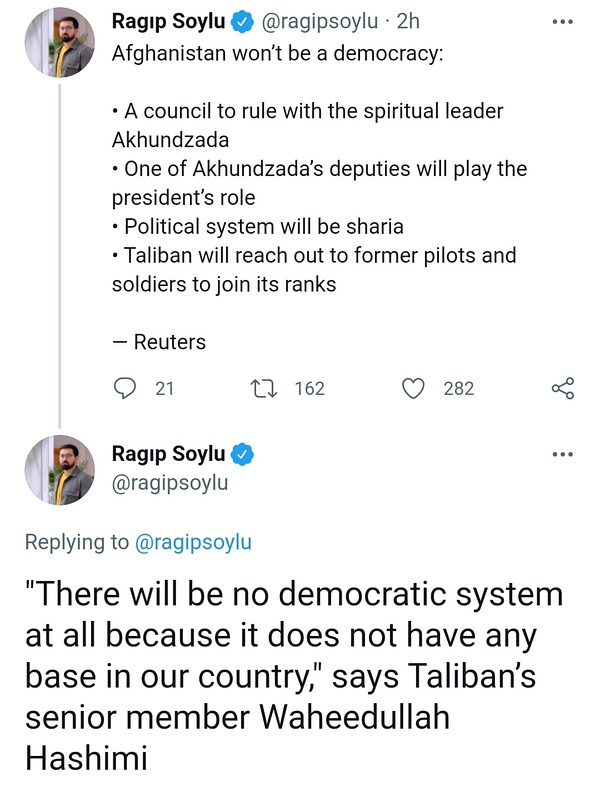Click the 162 retweet count
Screen dimensions: 600x787
coord(309,389)
